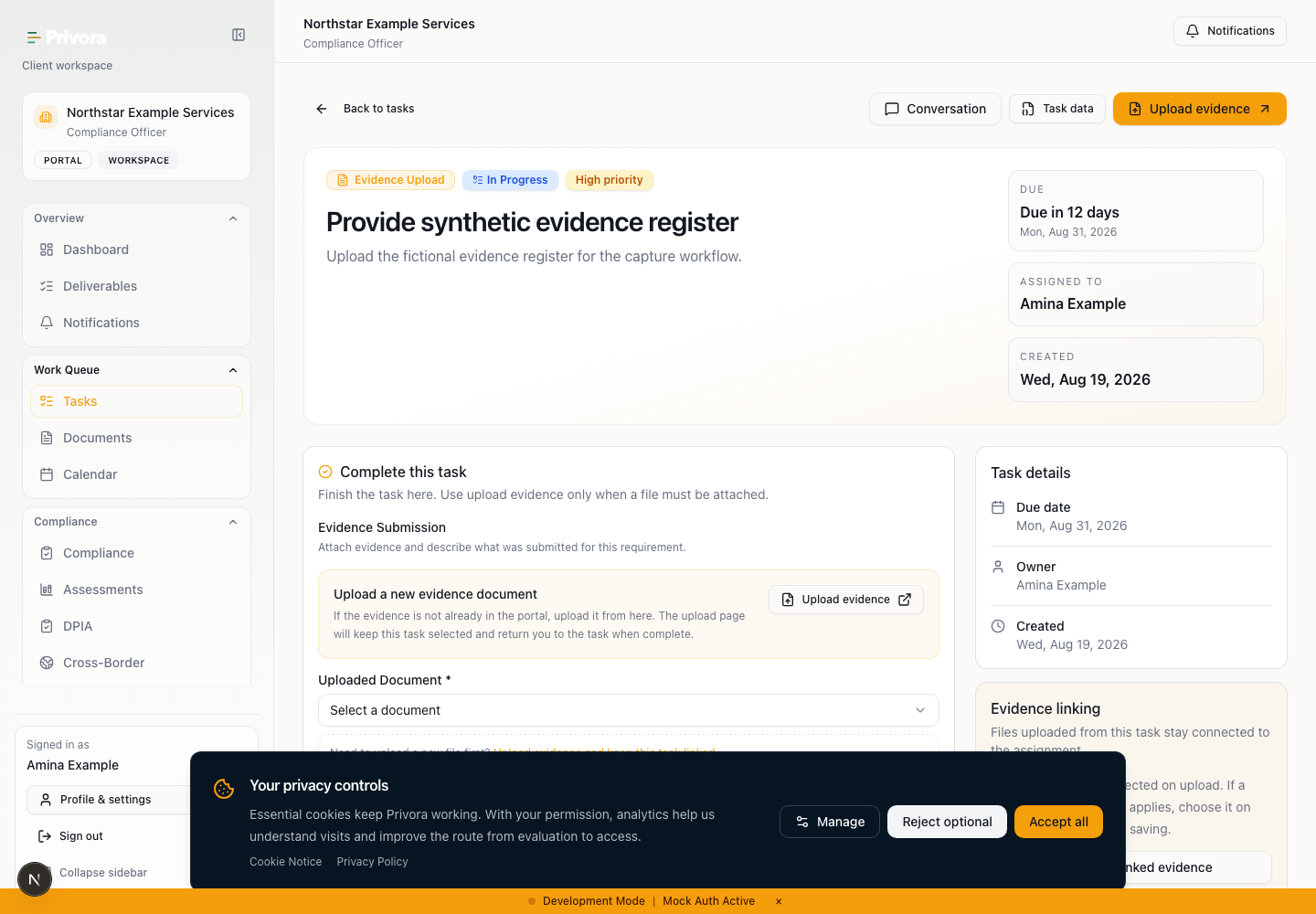This screenshot has height=914, width=1316.
Task: Click Collapse sidebar at bottom
Action: point(103,873)
